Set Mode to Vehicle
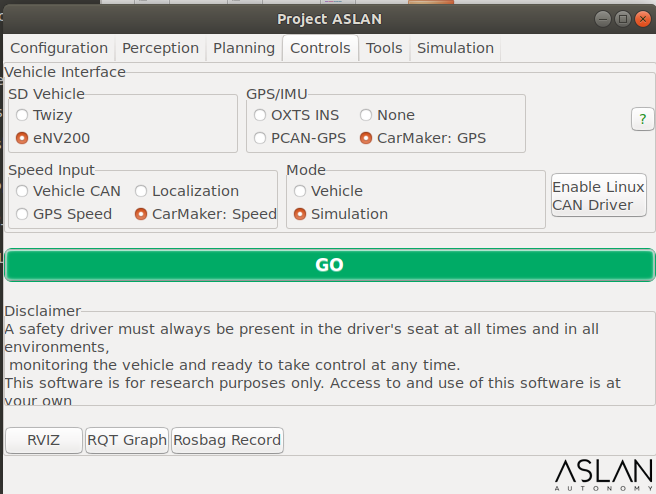 328,191
